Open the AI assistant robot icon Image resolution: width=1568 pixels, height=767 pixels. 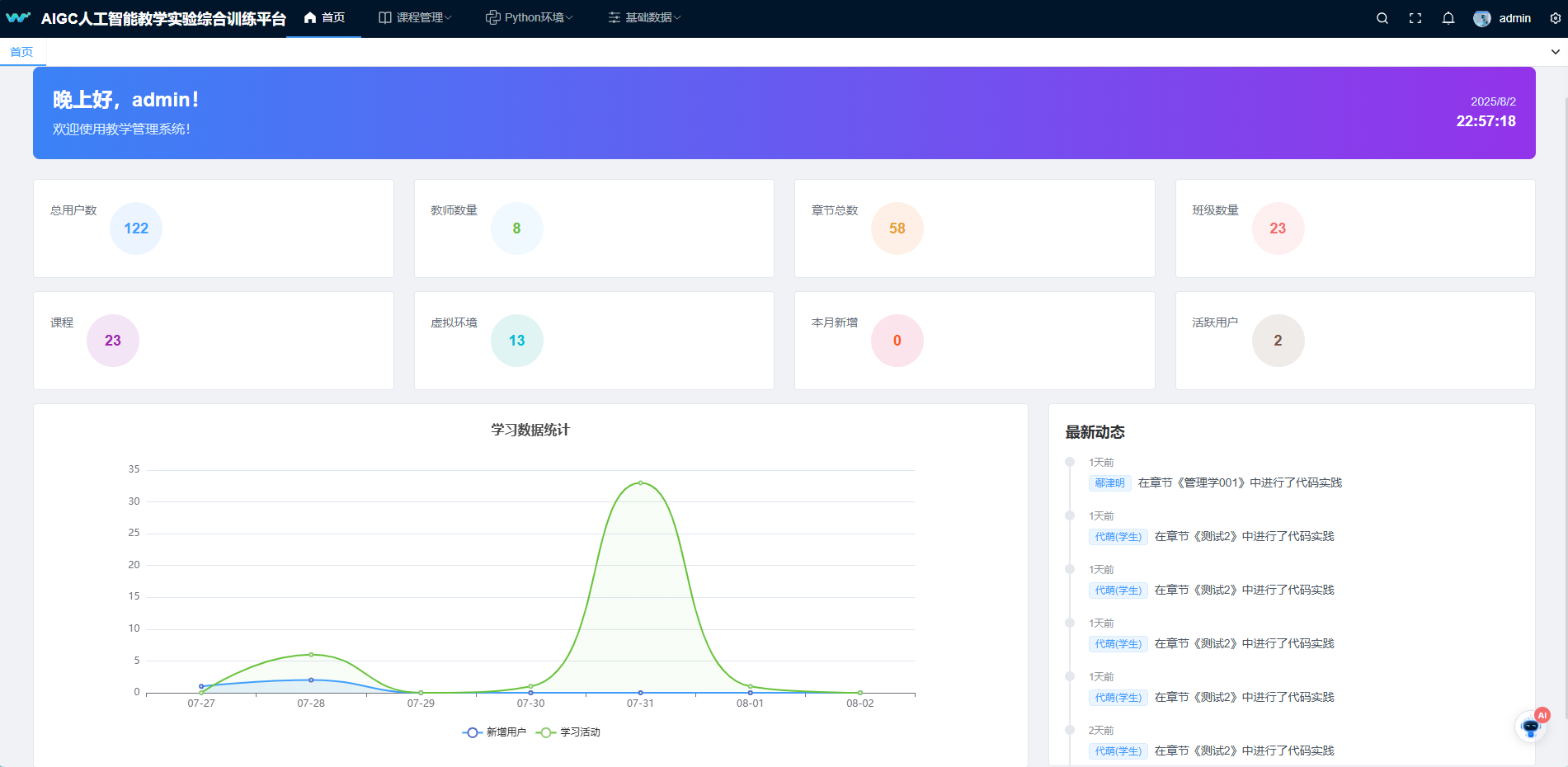tap(1531, 727)
